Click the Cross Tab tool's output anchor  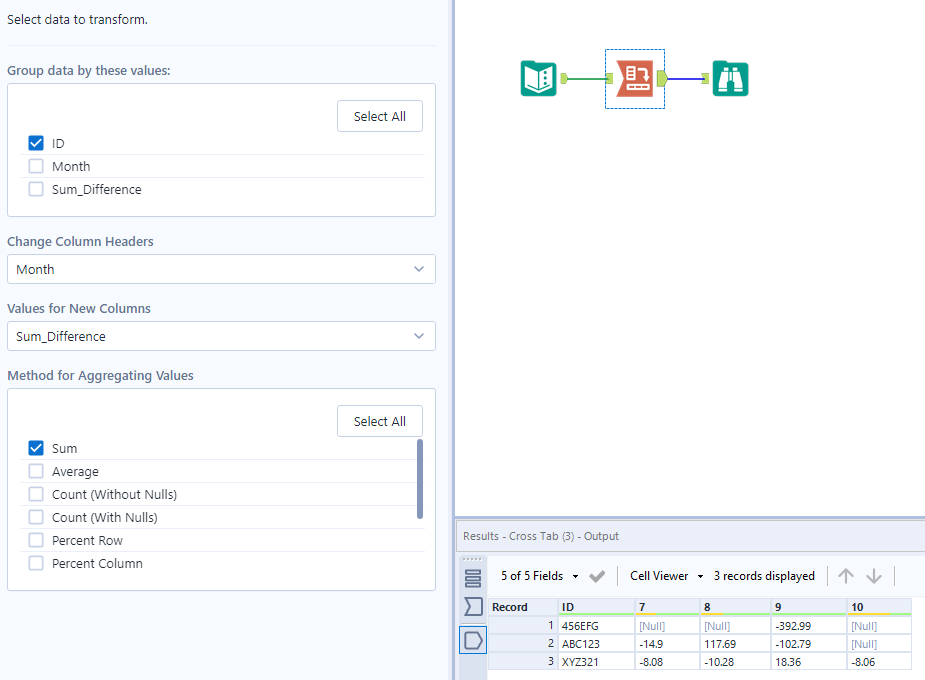tap(663, 78)
